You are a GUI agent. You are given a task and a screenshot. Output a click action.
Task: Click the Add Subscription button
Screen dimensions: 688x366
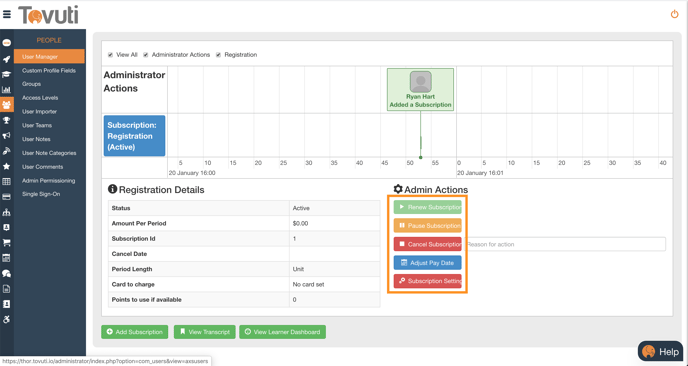click(x=135, y=332)
